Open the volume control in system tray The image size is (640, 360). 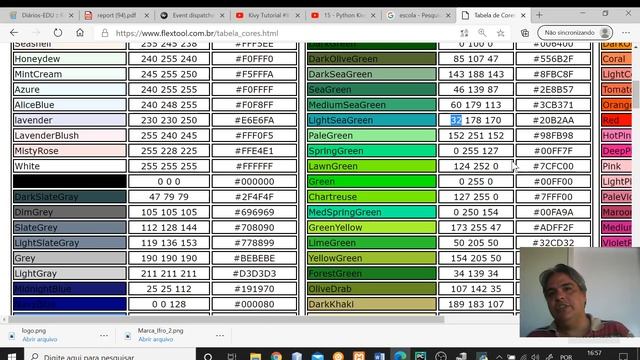coord(535,357)
